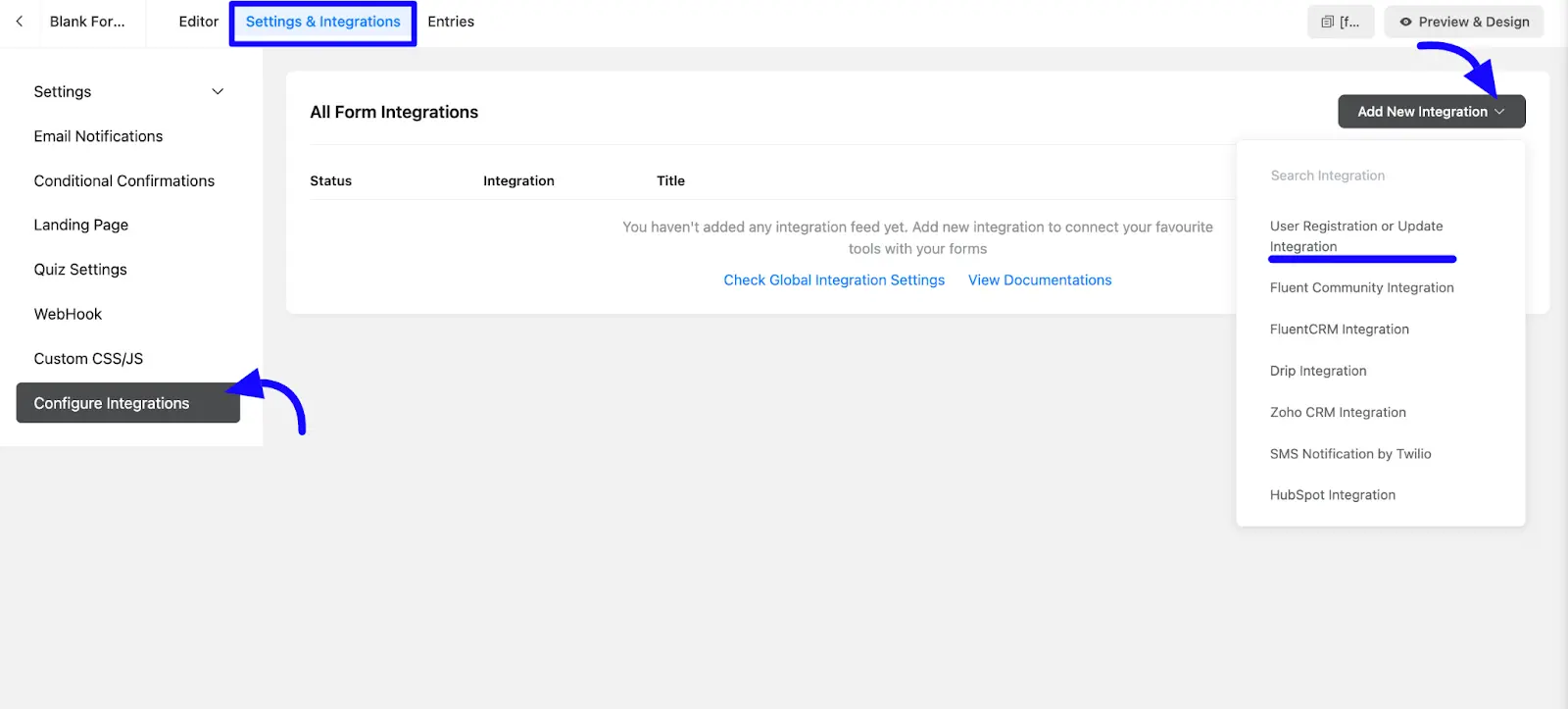1568x709 pixels.
Task: Choose HubSpot Integration
Action: [1332, 495]
